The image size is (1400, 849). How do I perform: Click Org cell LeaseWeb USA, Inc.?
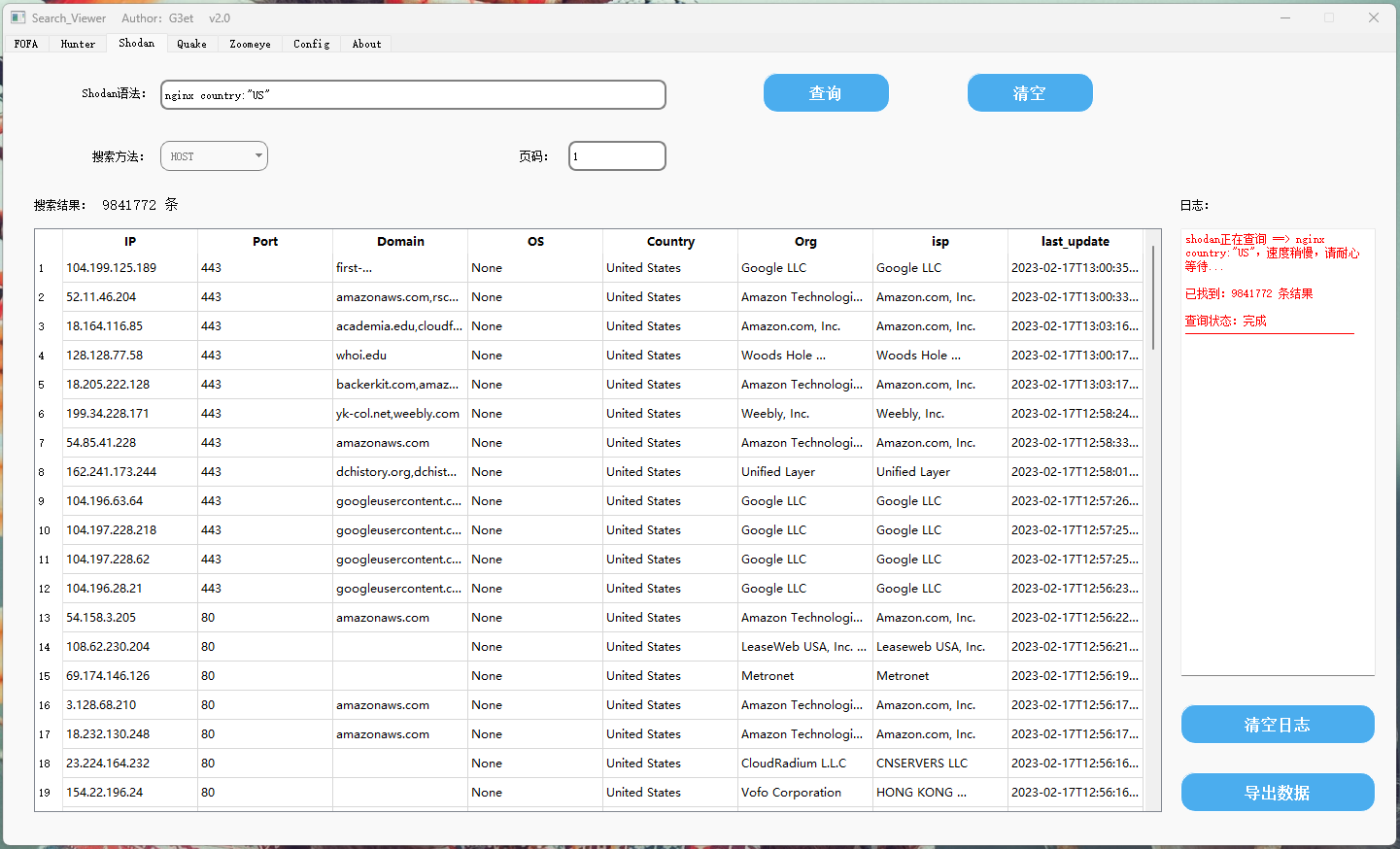tap(805, 647)
